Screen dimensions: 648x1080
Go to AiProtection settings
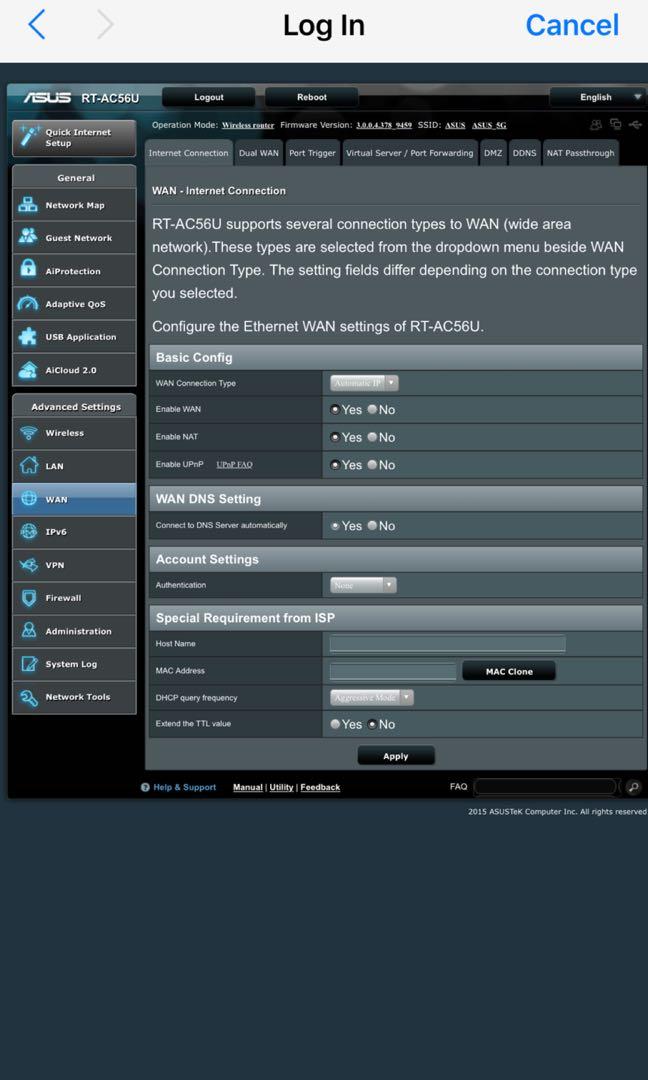click(x=74, y=271)
